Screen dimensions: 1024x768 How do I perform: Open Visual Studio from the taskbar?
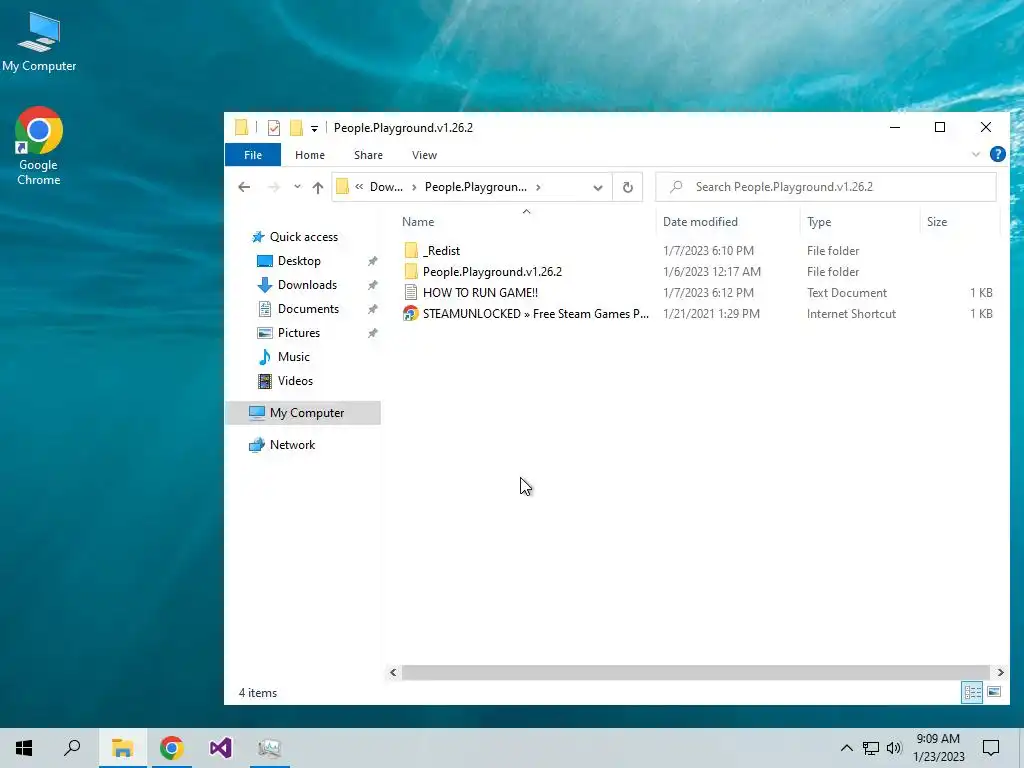click(221, 748)
